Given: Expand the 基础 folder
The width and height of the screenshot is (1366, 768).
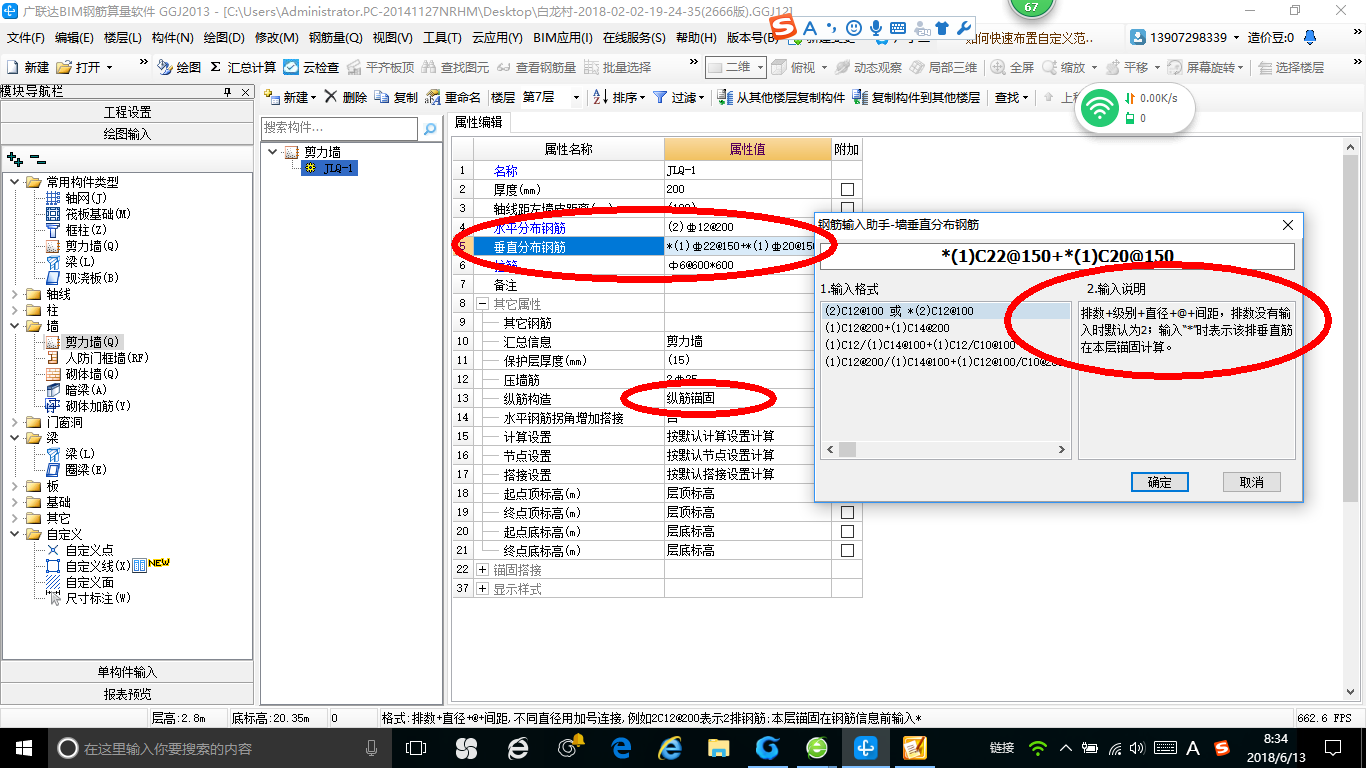Looking at the screenshot, I should coord(15,502).
